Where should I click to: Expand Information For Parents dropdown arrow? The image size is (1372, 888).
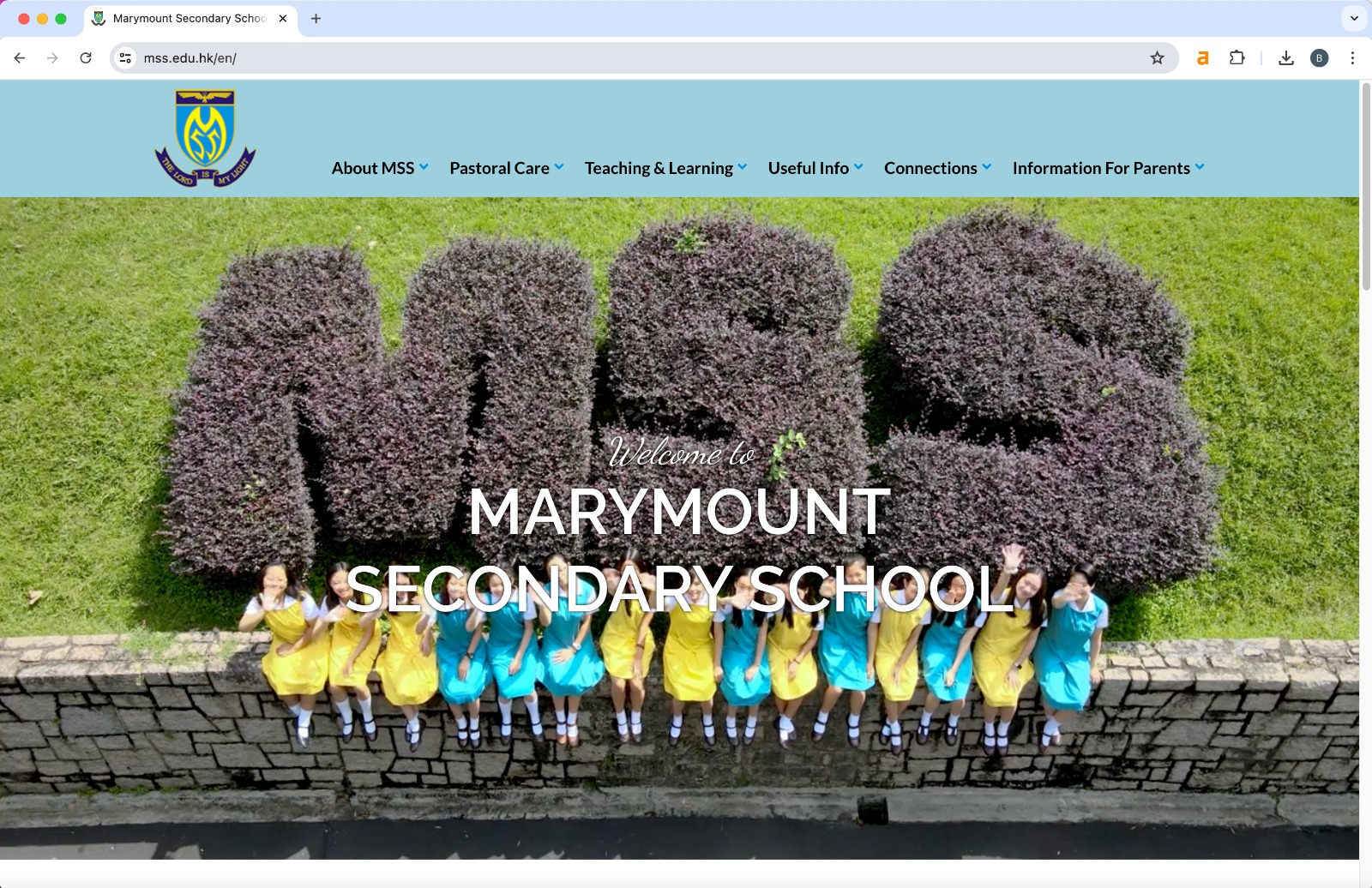point(1200,167)
